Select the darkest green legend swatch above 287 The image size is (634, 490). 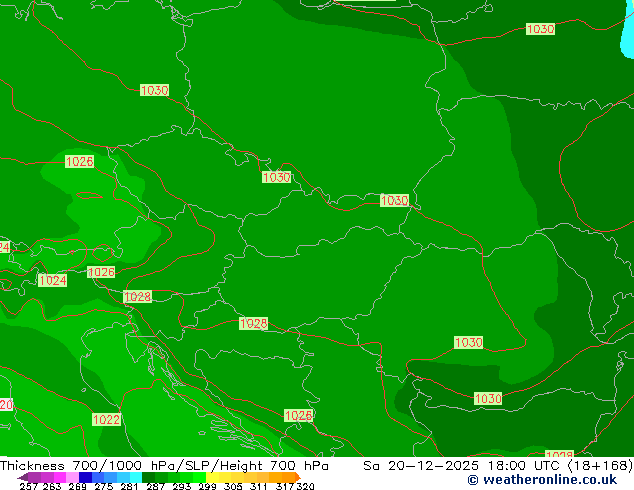pos(148,477)
